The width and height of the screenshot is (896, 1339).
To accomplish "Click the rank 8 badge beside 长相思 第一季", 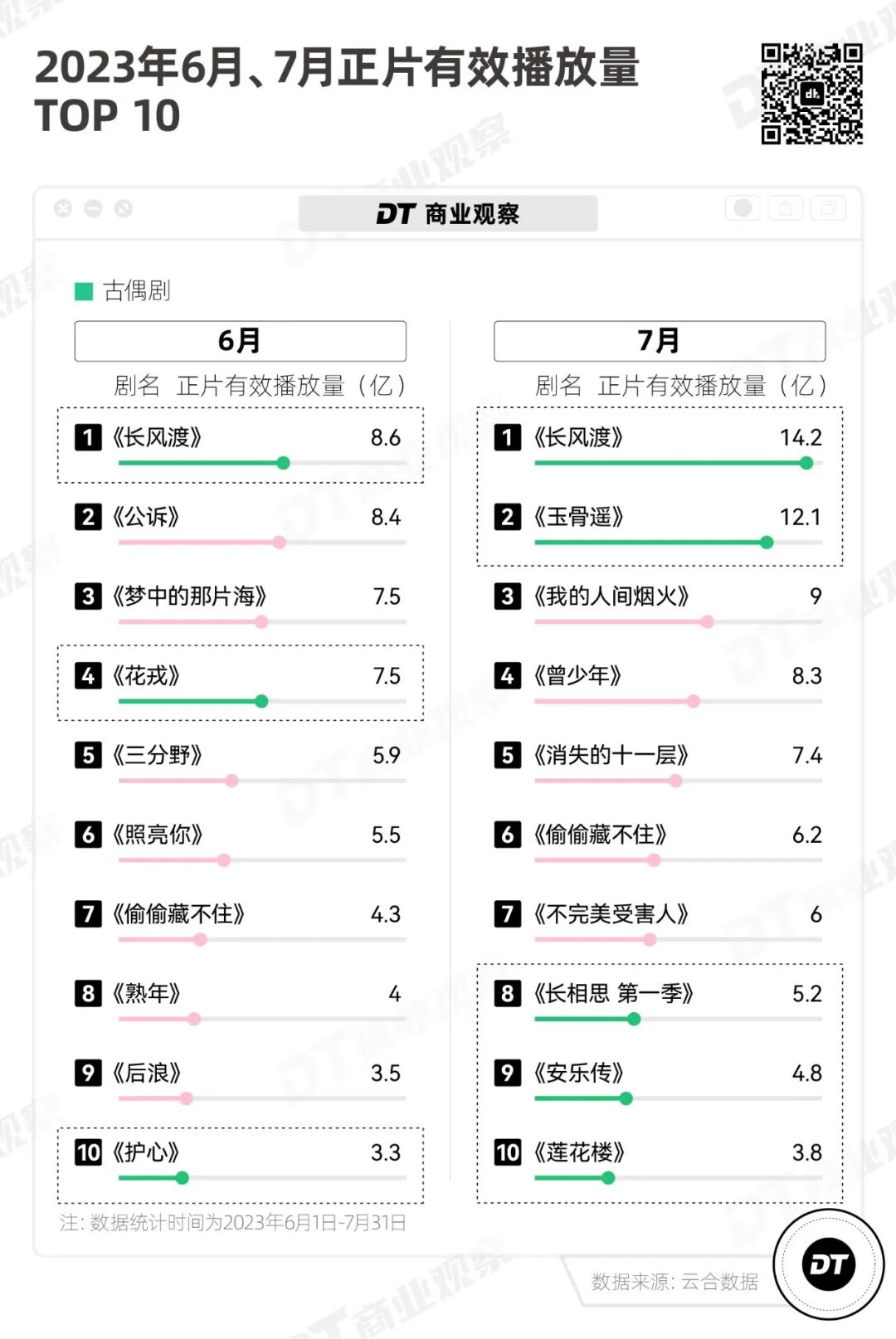I will pos(508,993).
